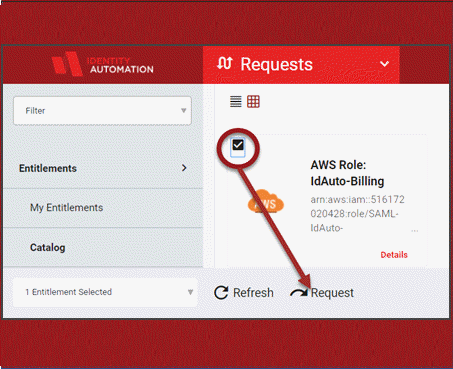Switch to grid view layout
Image resolution: width=453 pixels, height=369 pixels.
(253, 101)
